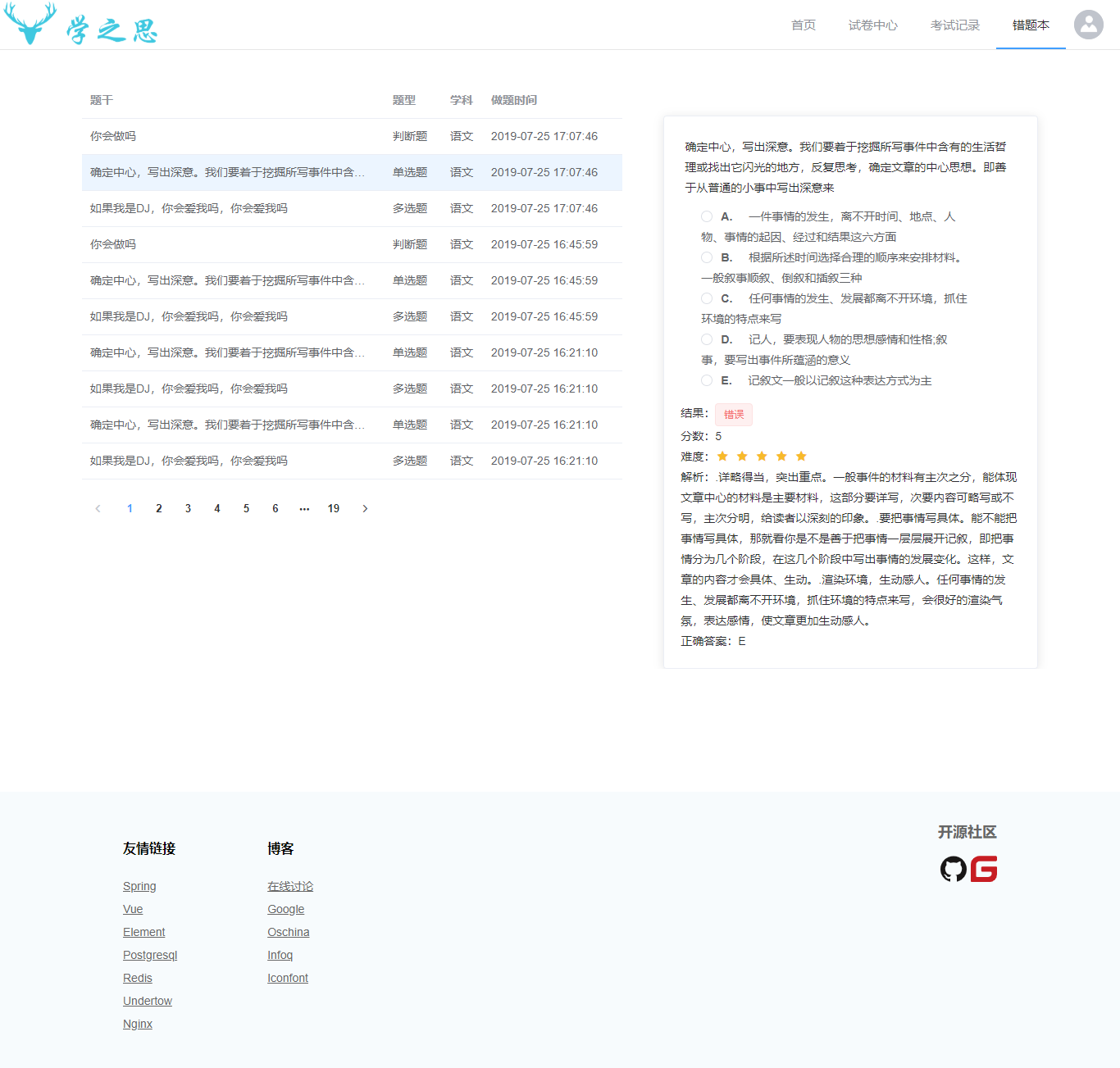Select the first 你会做吗 question row
Viewport: 1120px width, 1068px height.
click(113, 137)
